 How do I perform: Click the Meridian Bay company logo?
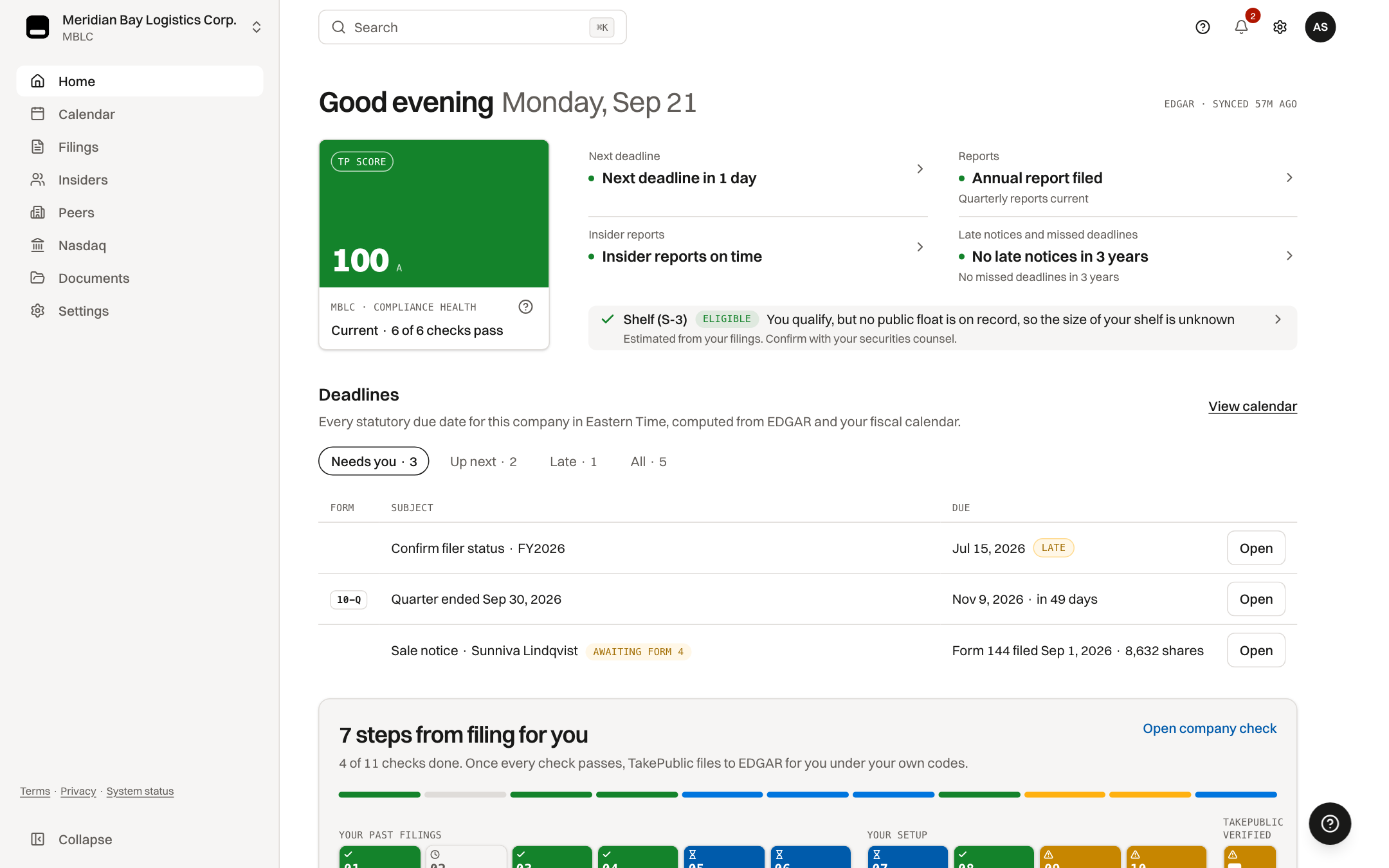(37, 27)
